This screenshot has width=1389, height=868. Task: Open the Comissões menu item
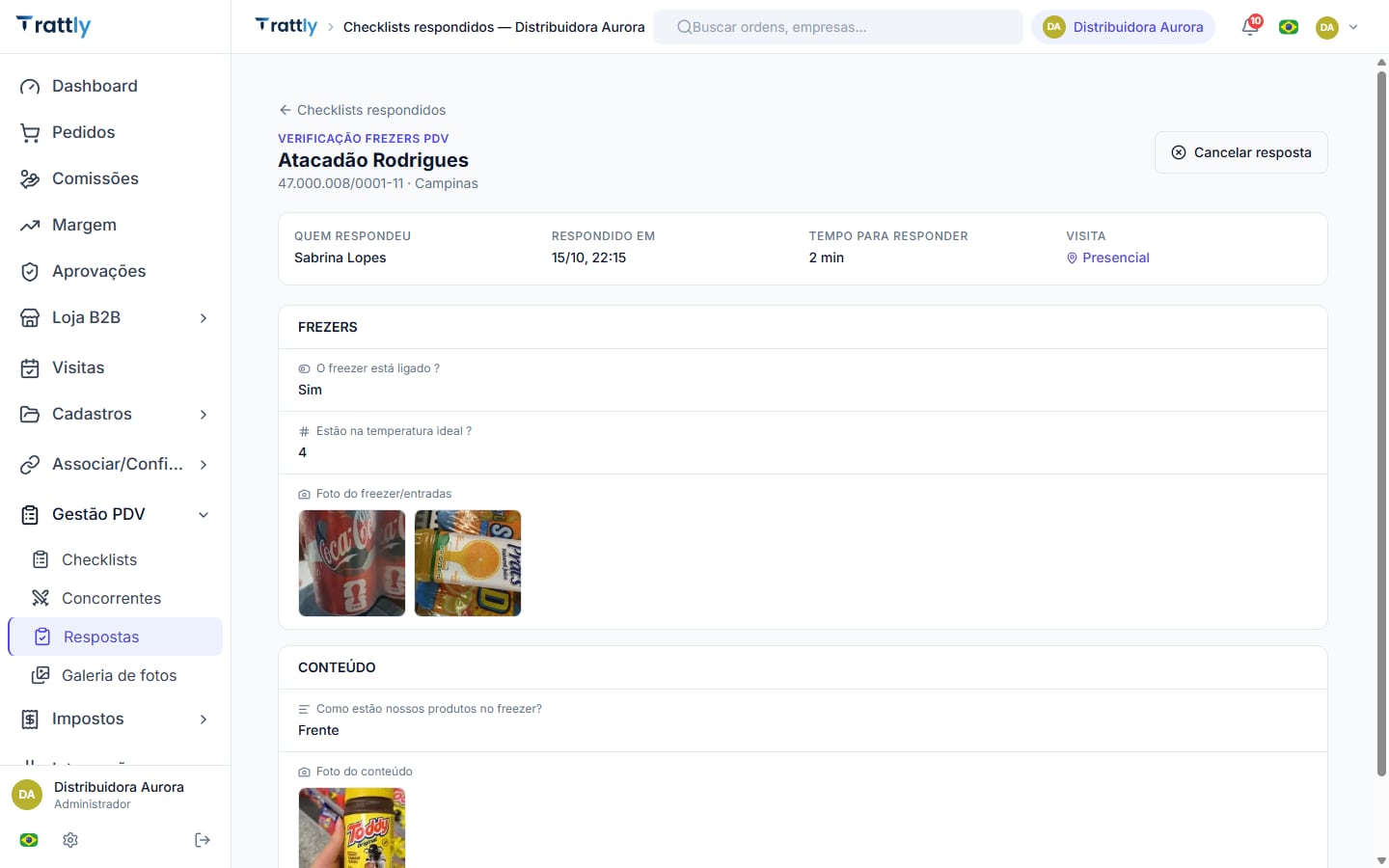[x=116, y=179]
